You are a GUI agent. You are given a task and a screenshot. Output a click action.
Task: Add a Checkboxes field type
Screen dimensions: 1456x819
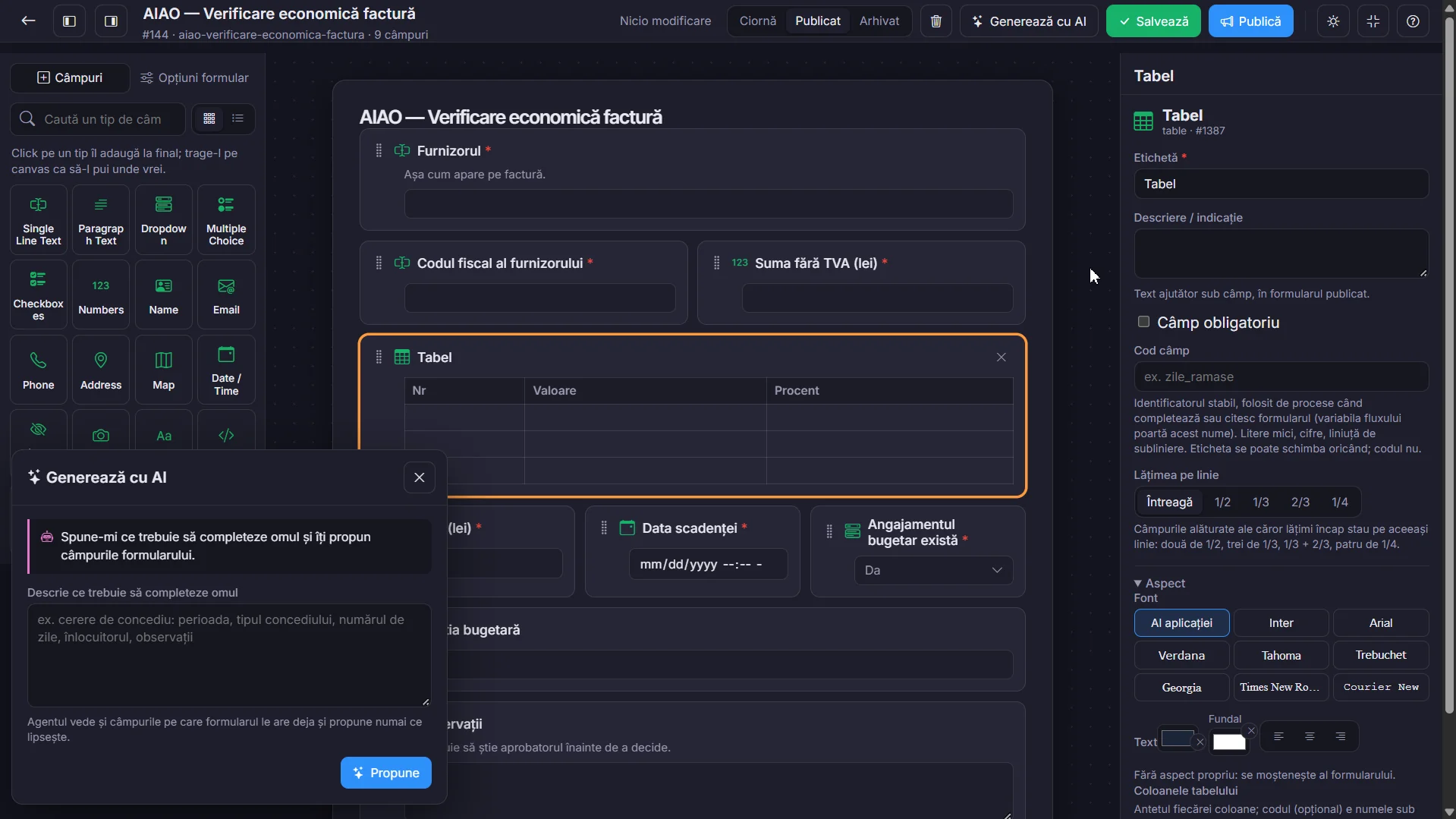pos(39,295)
